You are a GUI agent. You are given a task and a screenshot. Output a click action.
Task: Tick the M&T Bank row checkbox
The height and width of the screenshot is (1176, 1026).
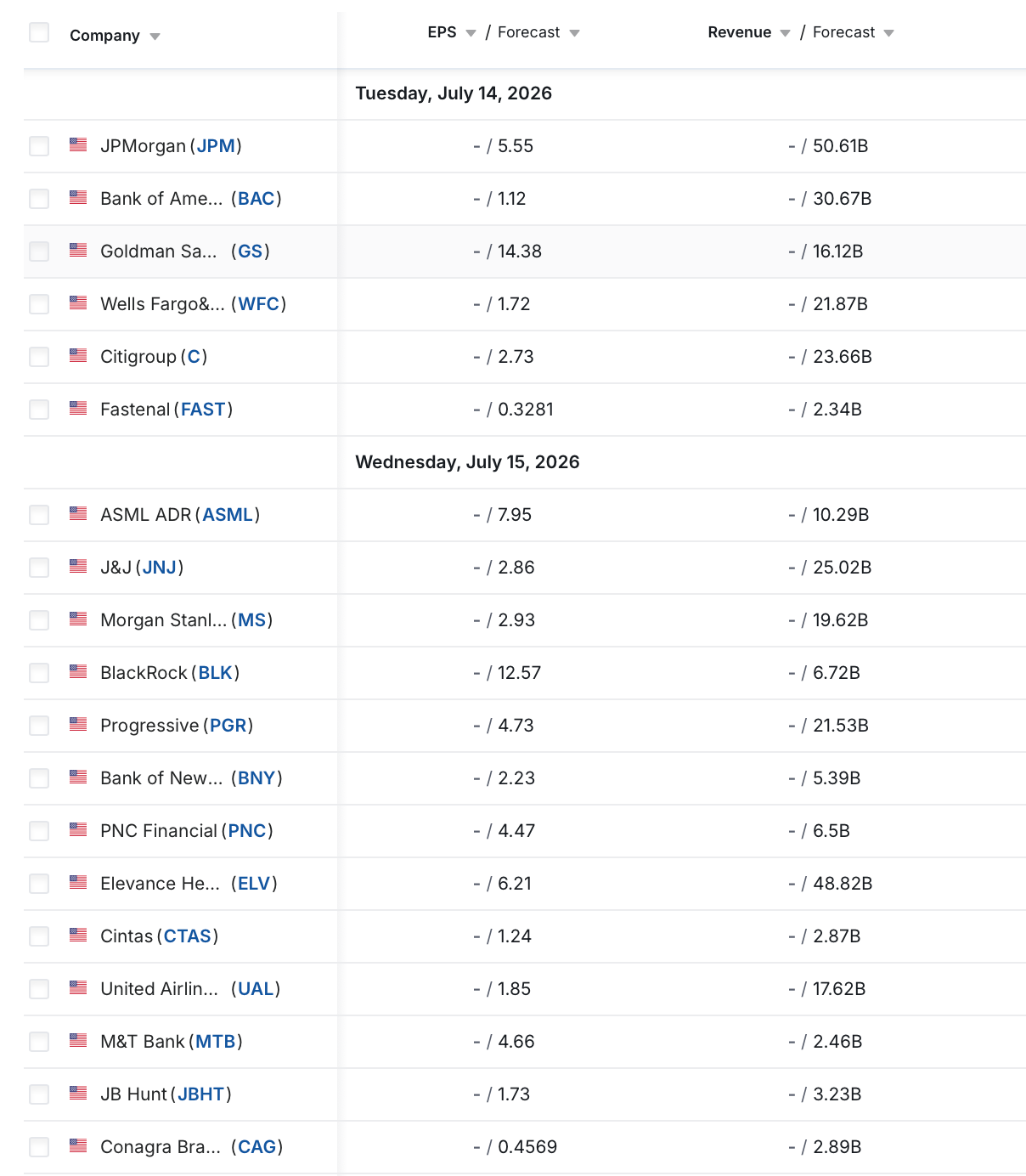pos(39,1042)
